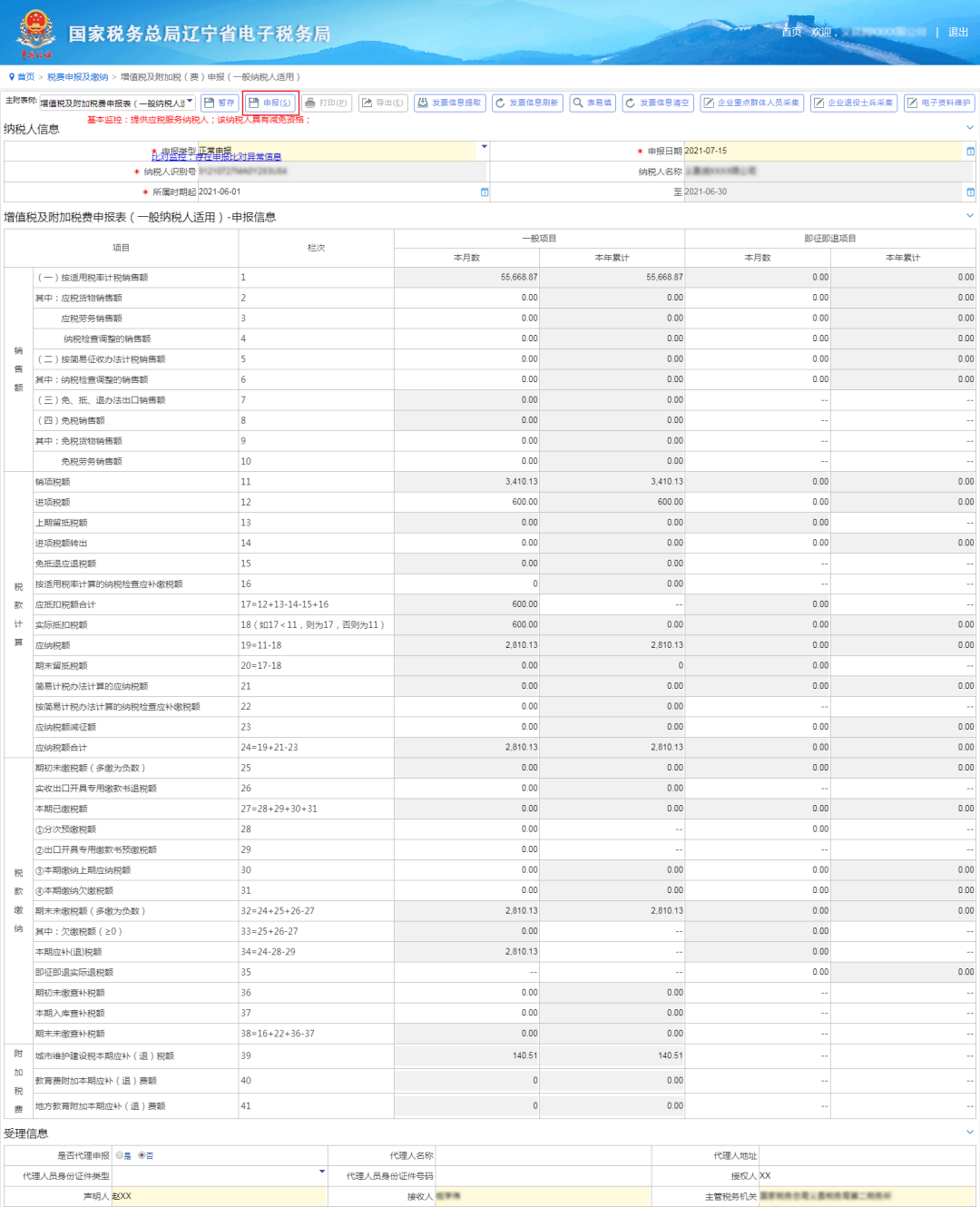Click formula cell 19=11-18
The width and height of the screenshot is (980, 1207).
click(260, 645)
